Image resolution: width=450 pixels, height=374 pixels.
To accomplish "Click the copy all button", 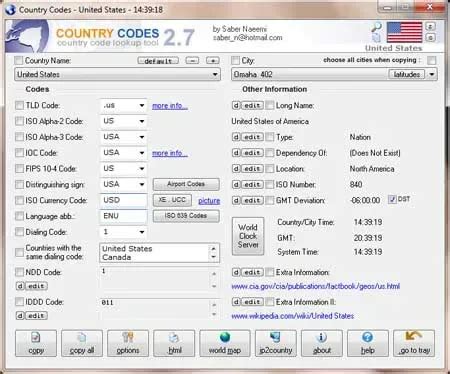I will (x=82, y=343).
